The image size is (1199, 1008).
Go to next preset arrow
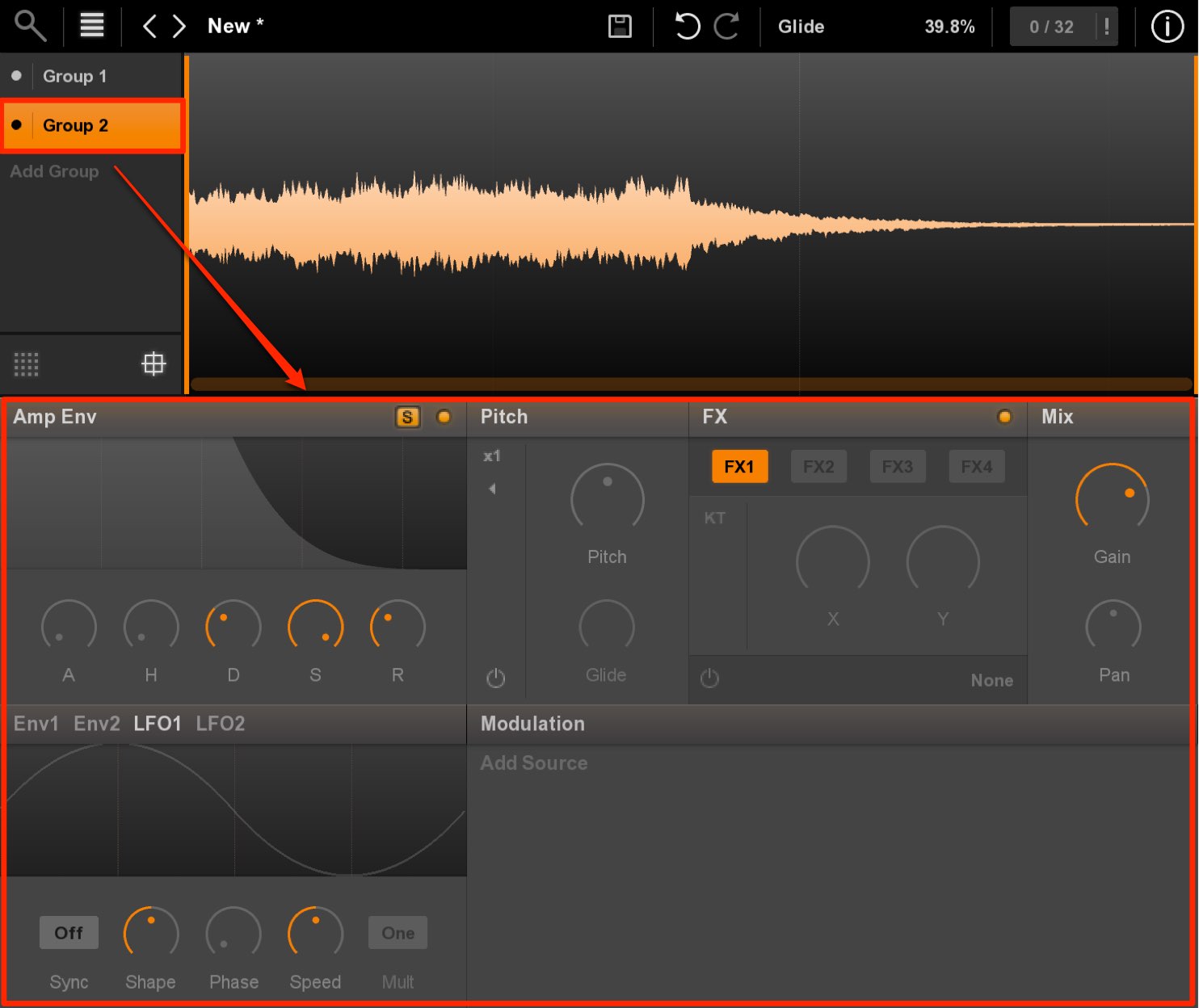pos(179,26)
